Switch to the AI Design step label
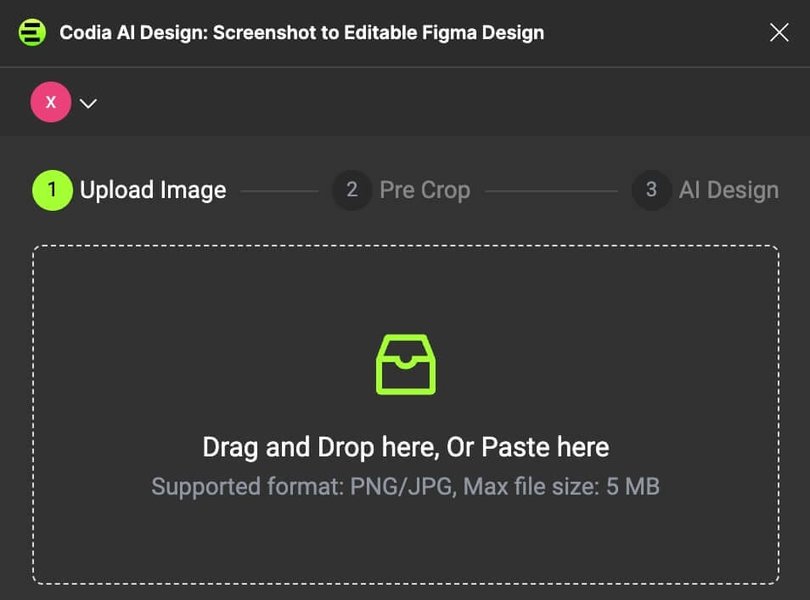810x600 pixels. click(x=728, y=190)
